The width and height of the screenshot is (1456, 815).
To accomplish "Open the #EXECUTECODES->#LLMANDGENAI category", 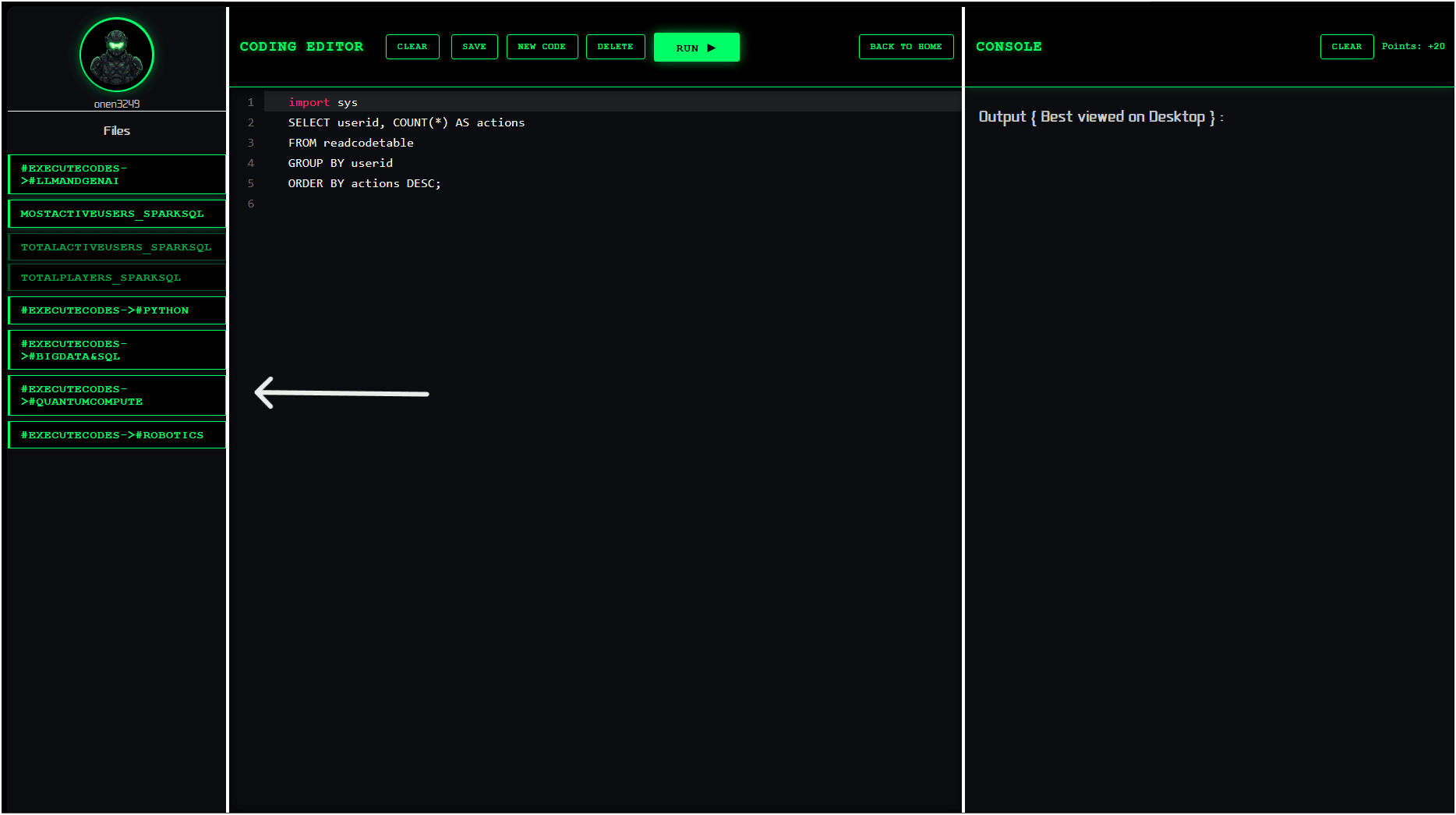I will click(x=117, y=175).
